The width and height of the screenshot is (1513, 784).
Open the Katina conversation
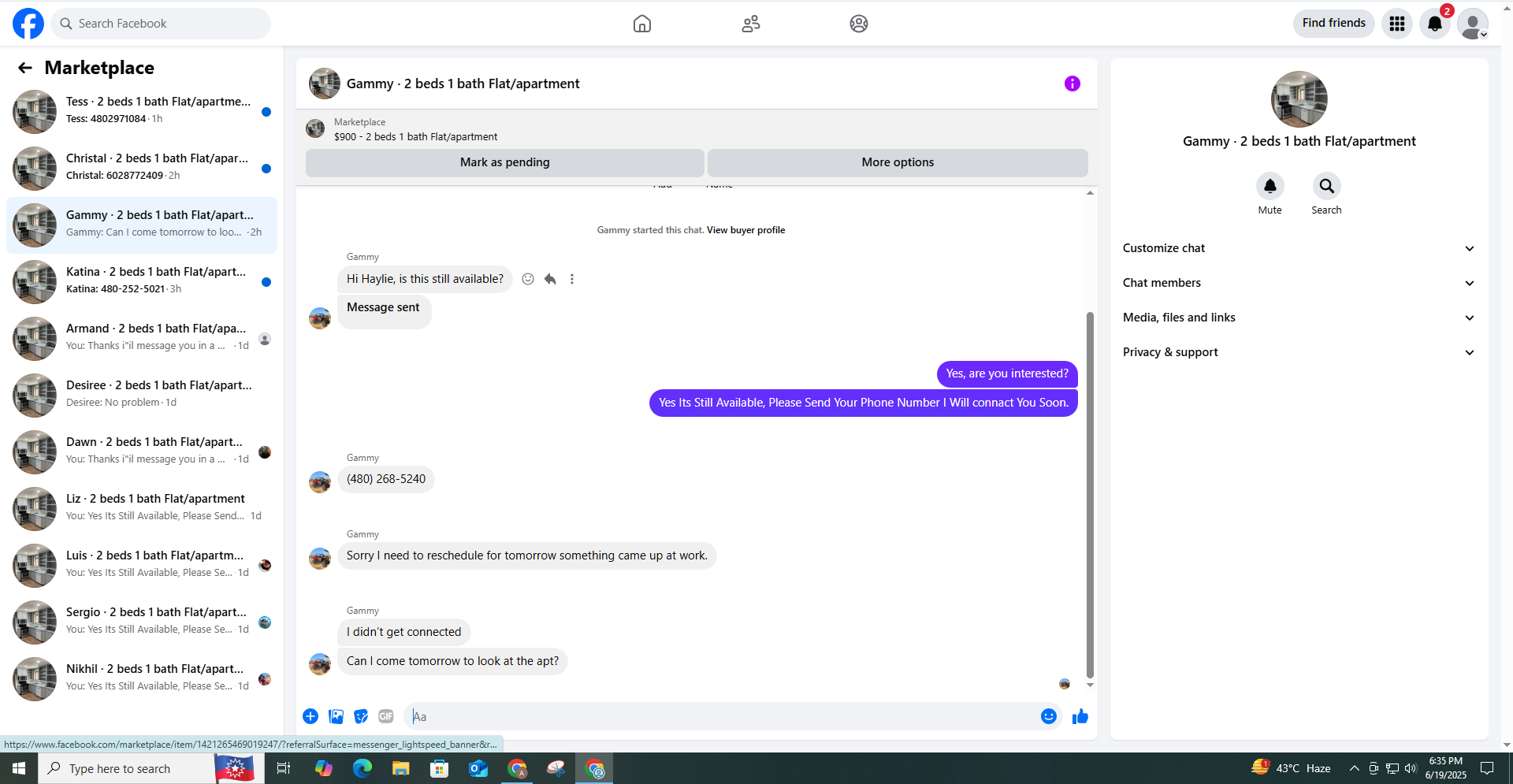pos(142,282)
